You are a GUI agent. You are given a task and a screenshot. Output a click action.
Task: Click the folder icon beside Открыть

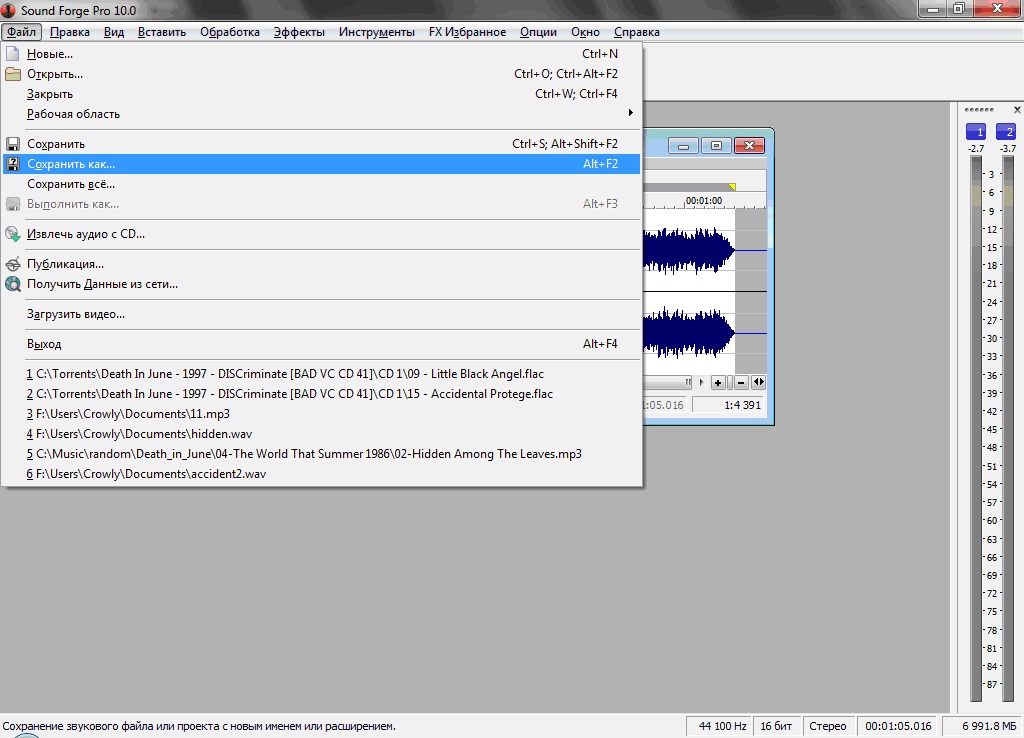point(12,74)
